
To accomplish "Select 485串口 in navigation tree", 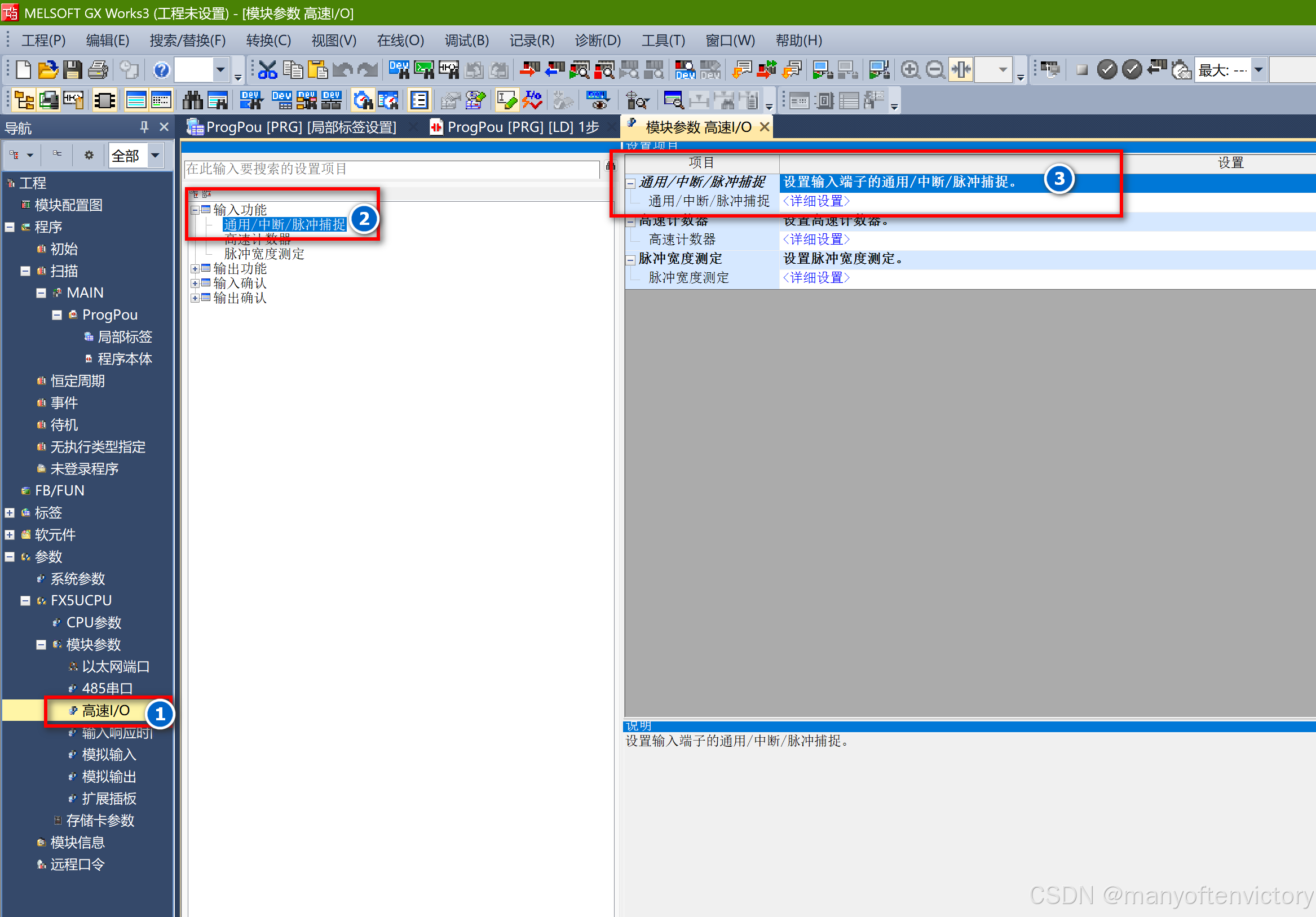I will click(107, 689).
